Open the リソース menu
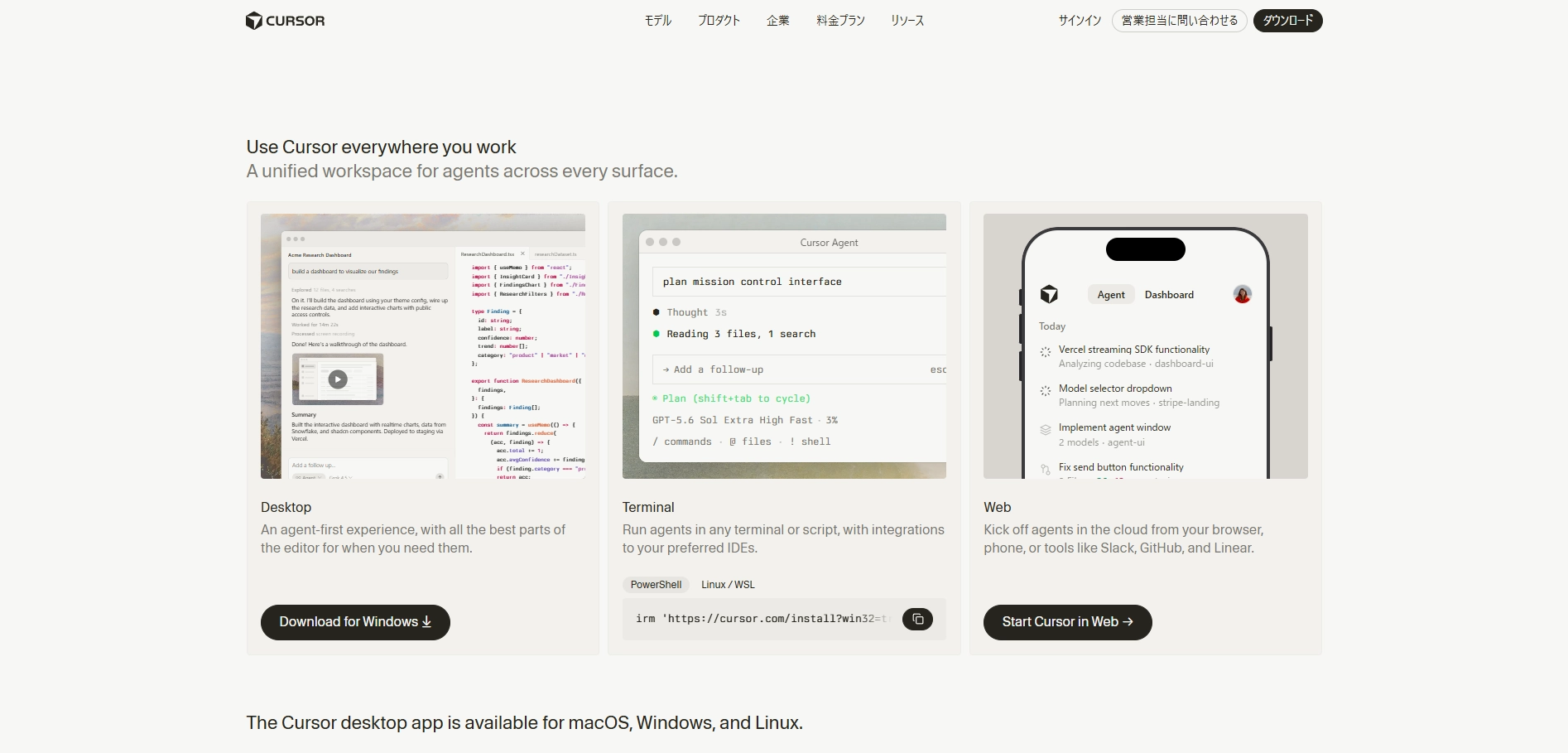The height and width of the screenshot is (753, 1568). pos(907,21)
